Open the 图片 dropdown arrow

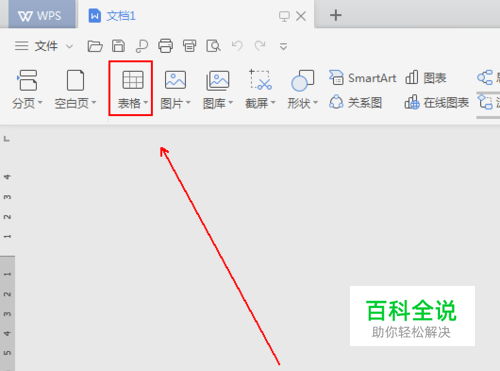(188, 102)
